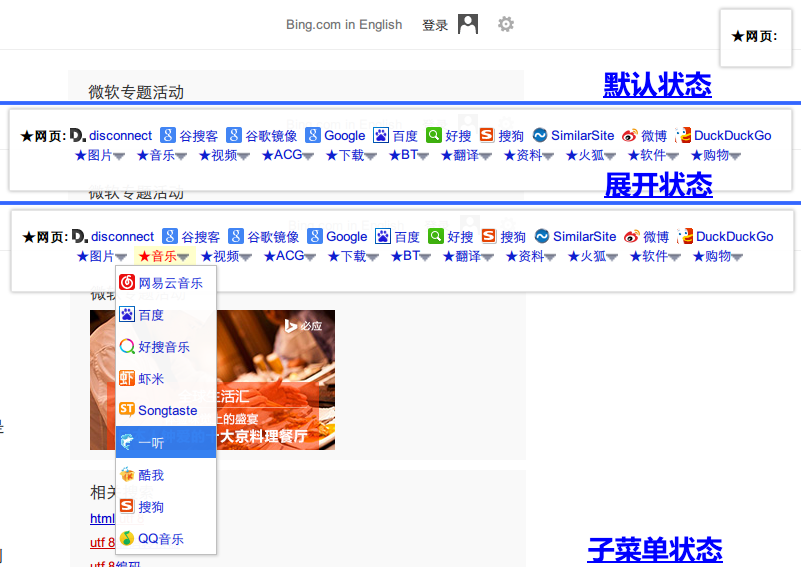Click SimilarSite link text in the 子菜单状态 toolbar
Screen dimensions: 801x567
point(584,237)
